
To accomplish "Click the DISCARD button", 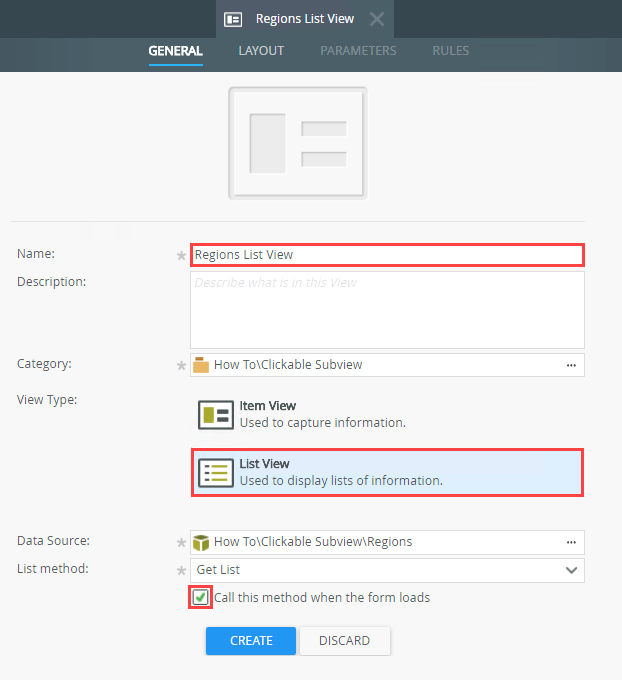I will pyautogui.click(x=344, y=641).
